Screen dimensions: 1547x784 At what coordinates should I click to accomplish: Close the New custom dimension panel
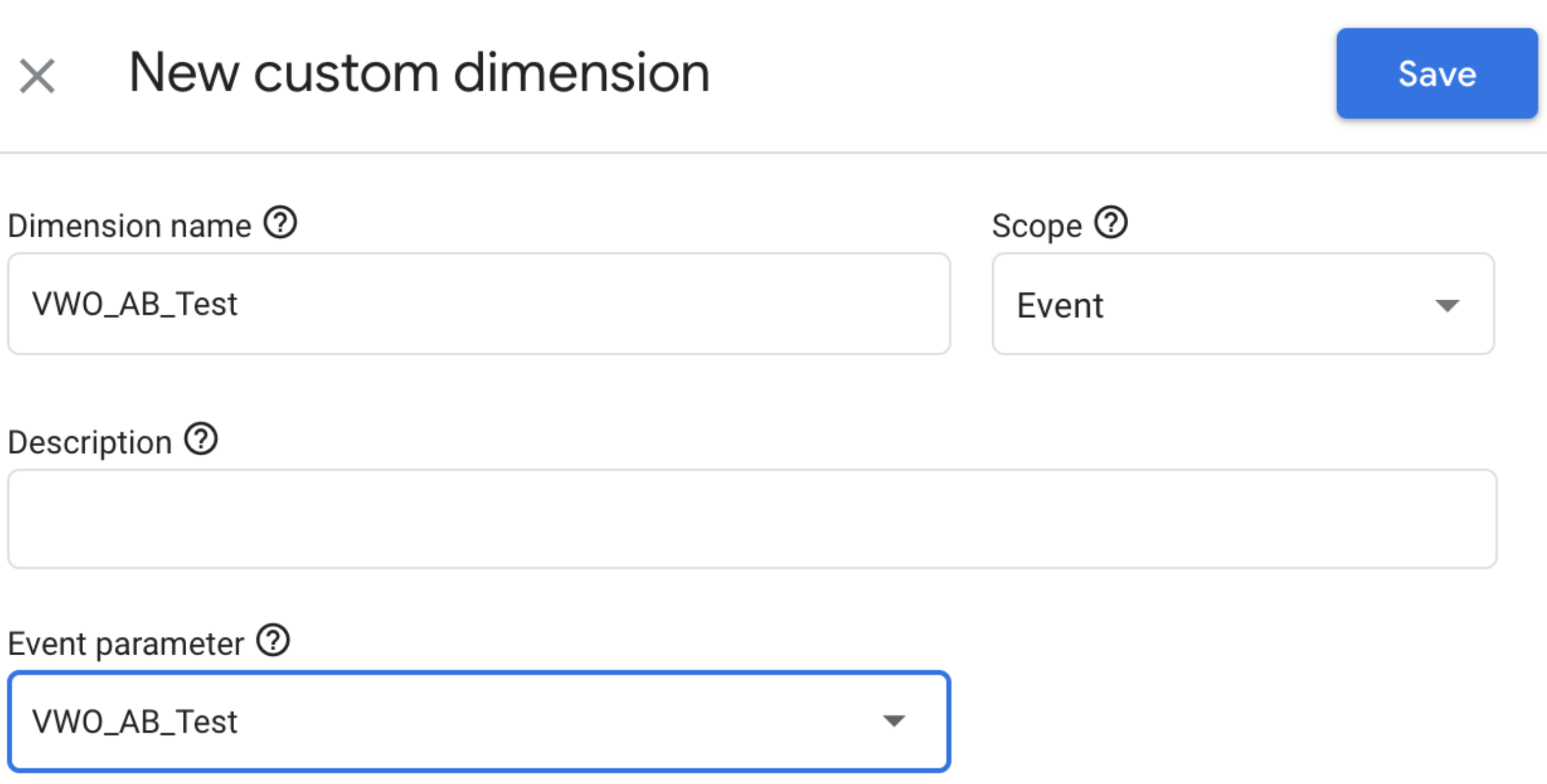pos(37,76)
